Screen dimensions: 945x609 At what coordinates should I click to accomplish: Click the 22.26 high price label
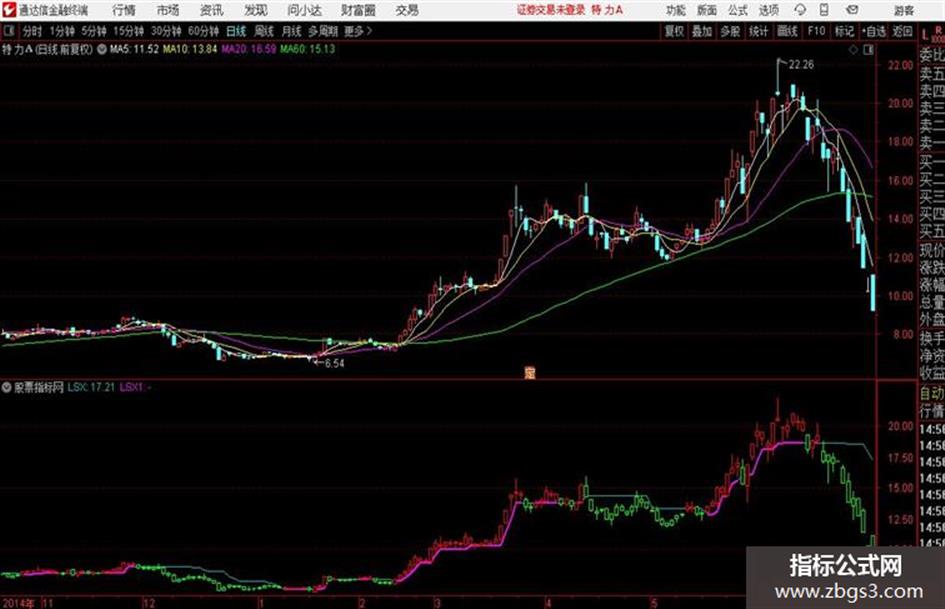(x=802, y=65)
